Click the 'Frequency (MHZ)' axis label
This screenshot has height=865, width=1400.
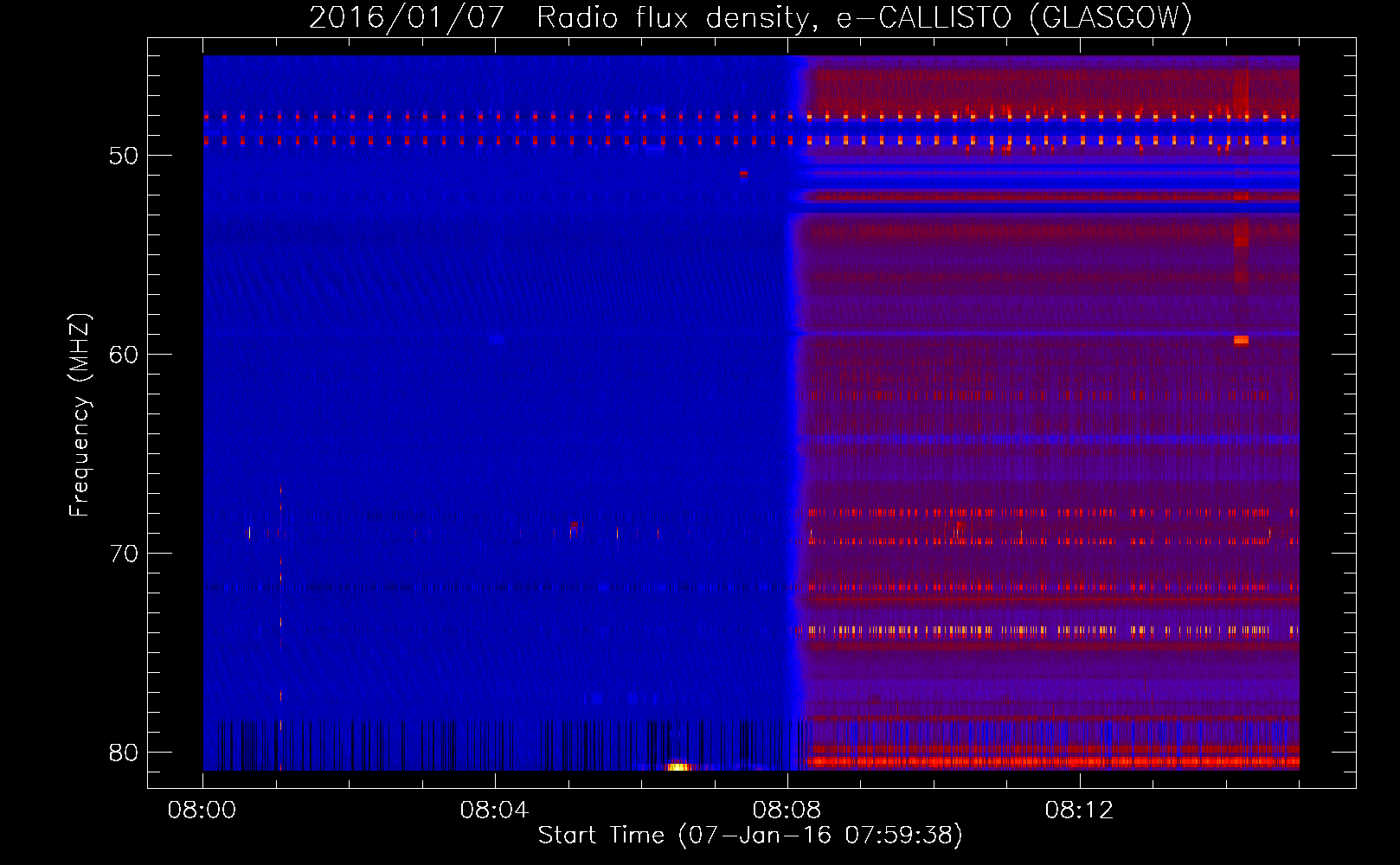(80, 415)
